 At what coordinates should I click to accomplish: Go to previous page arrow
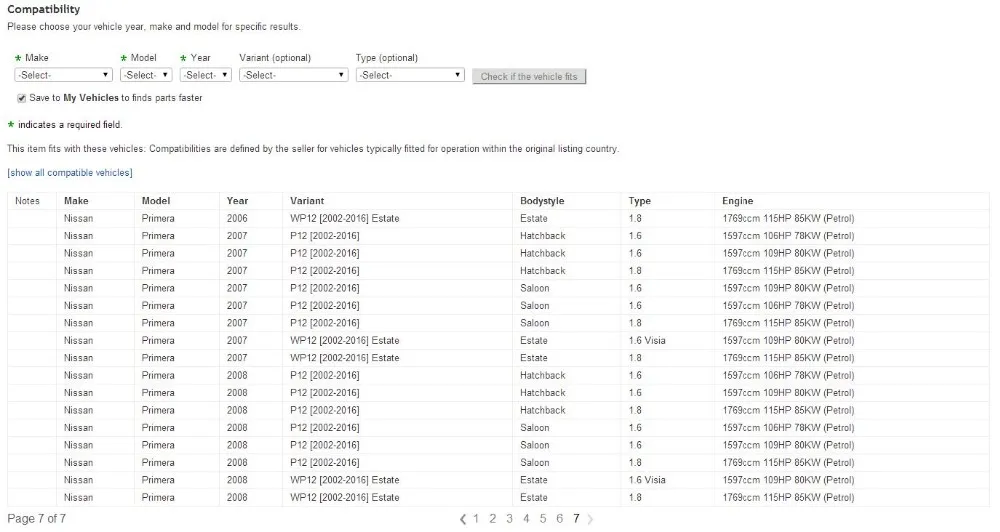tap(463, 519)
